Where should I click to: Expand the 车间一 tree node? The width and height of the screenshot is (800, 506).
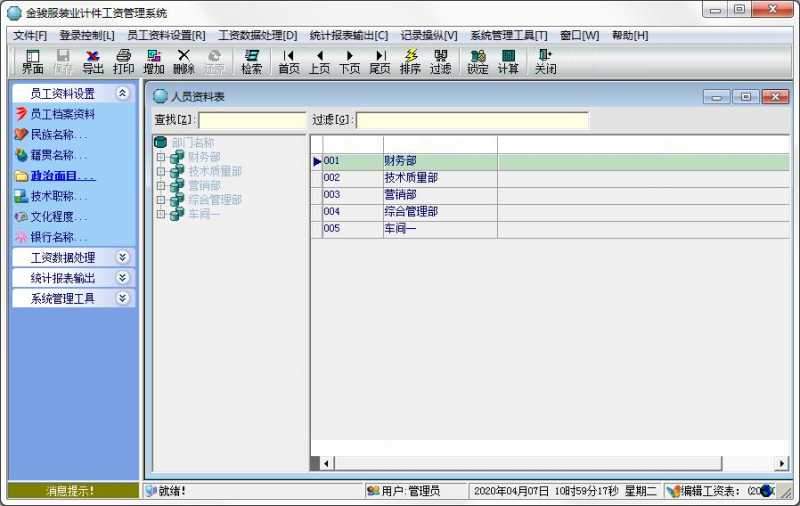click(x=161, y=214)
